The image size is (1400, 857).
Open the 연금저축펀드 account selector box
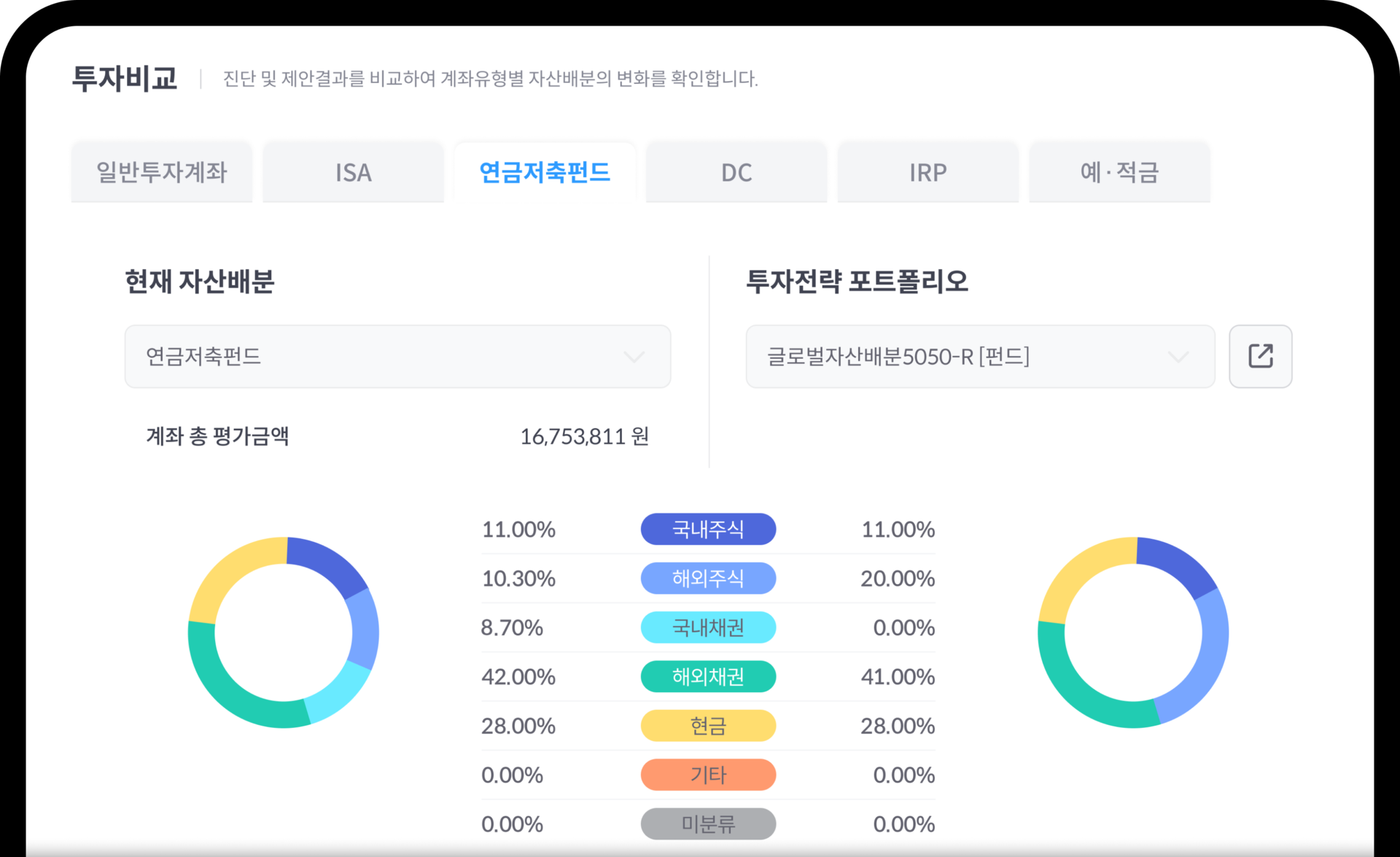[397, 357]
